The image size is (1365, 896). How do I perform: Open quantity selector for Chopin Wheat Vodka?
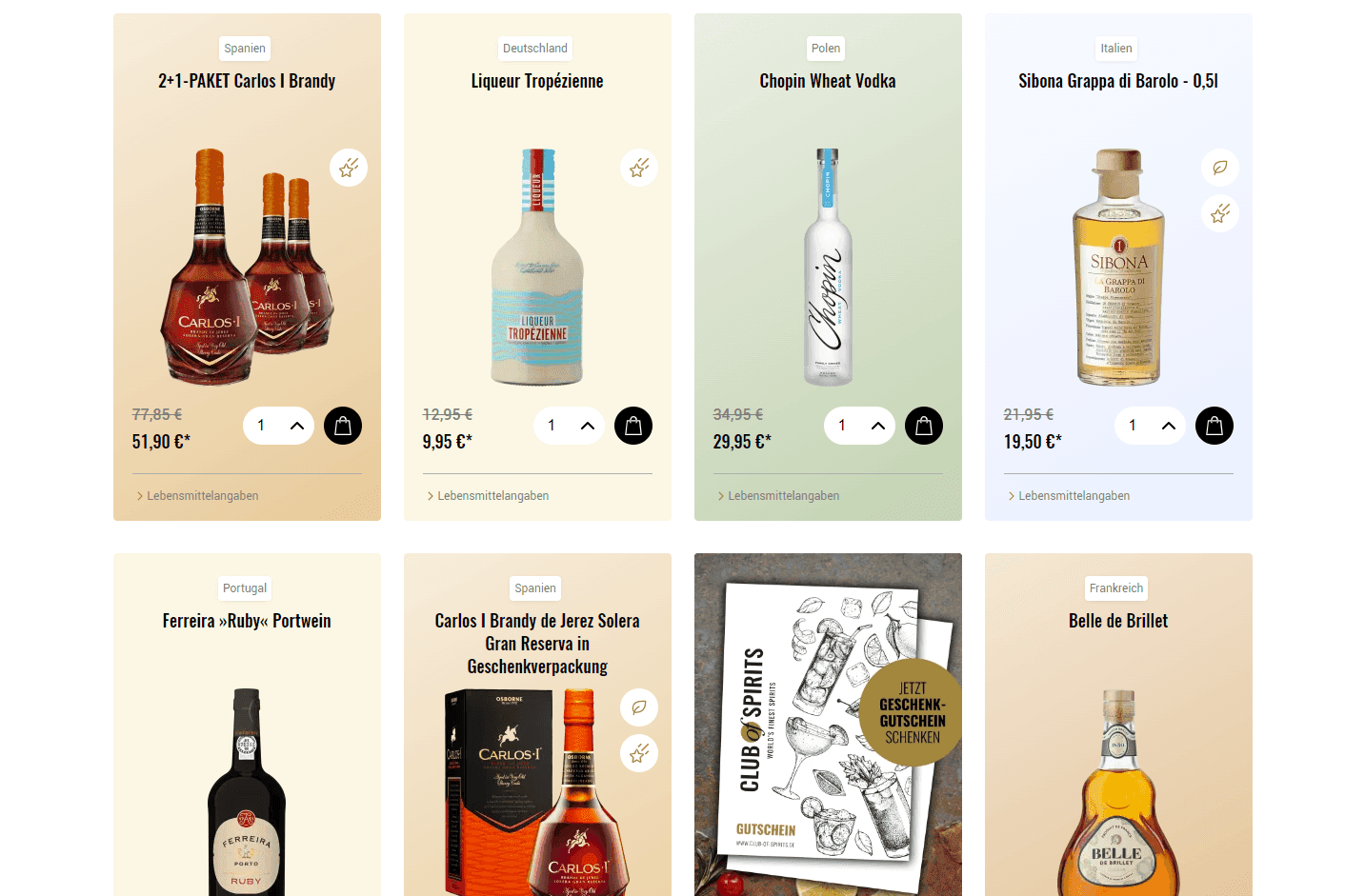[859, 426]
